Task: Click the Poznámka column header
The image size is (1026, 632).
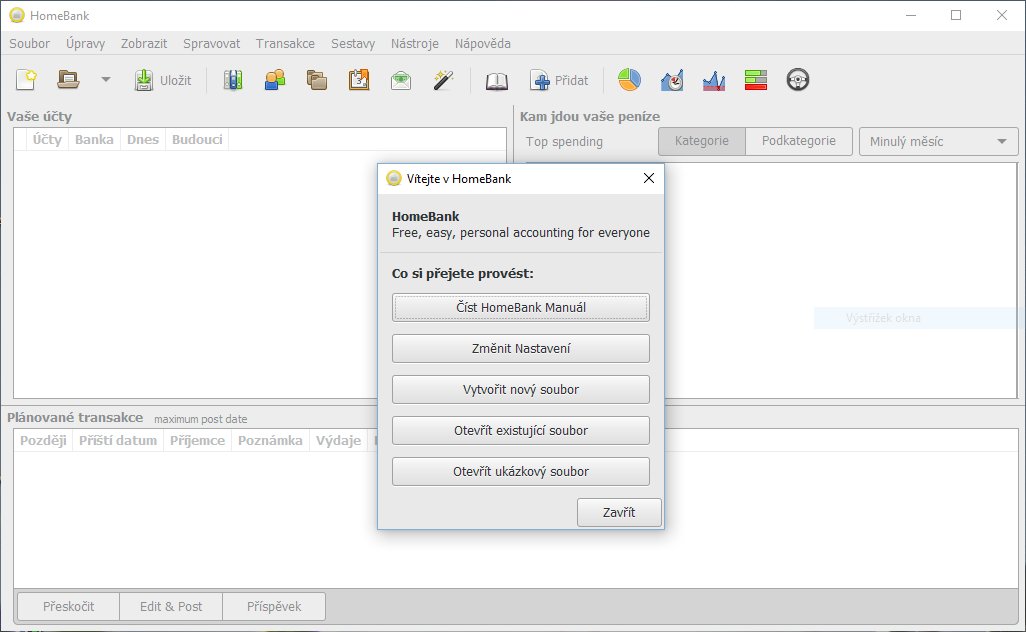Action: [270, 440]
